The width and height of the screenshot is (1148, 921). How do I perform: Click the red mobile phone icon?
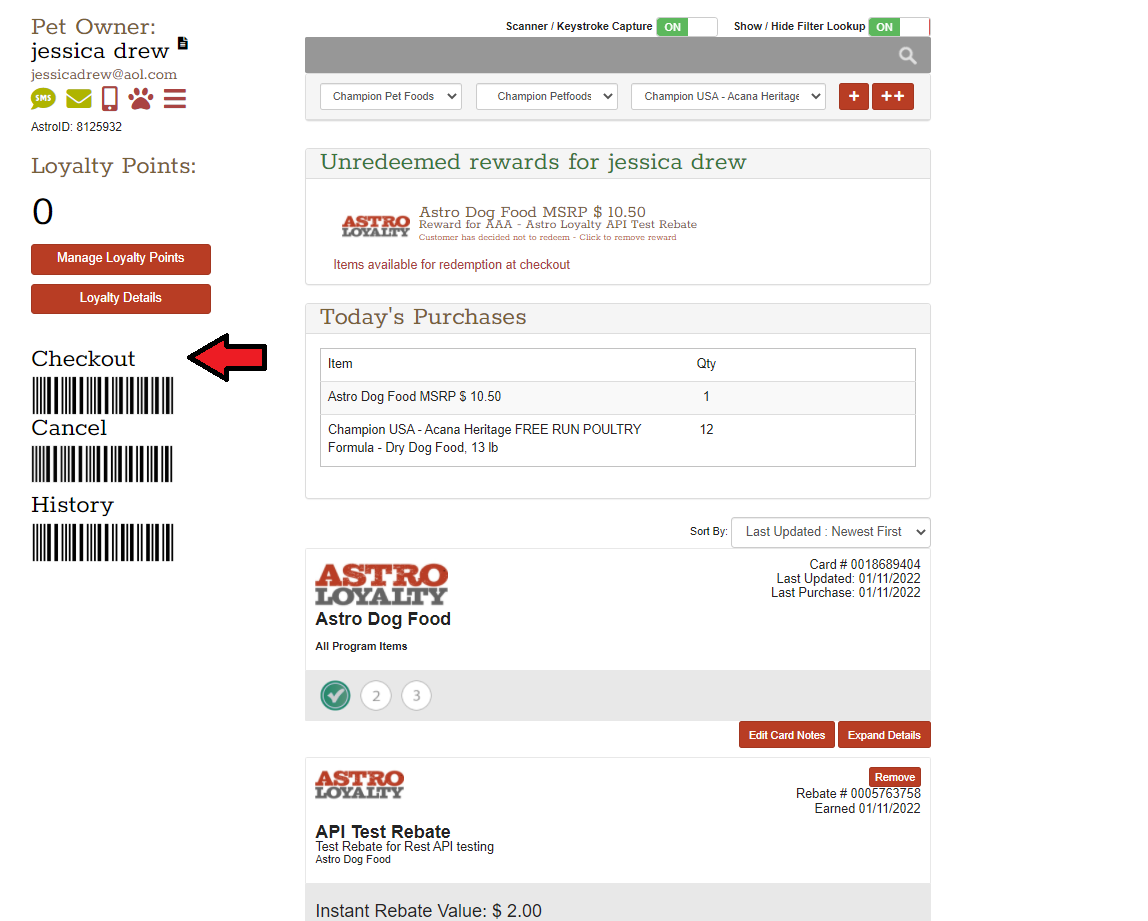pos(110,99)
